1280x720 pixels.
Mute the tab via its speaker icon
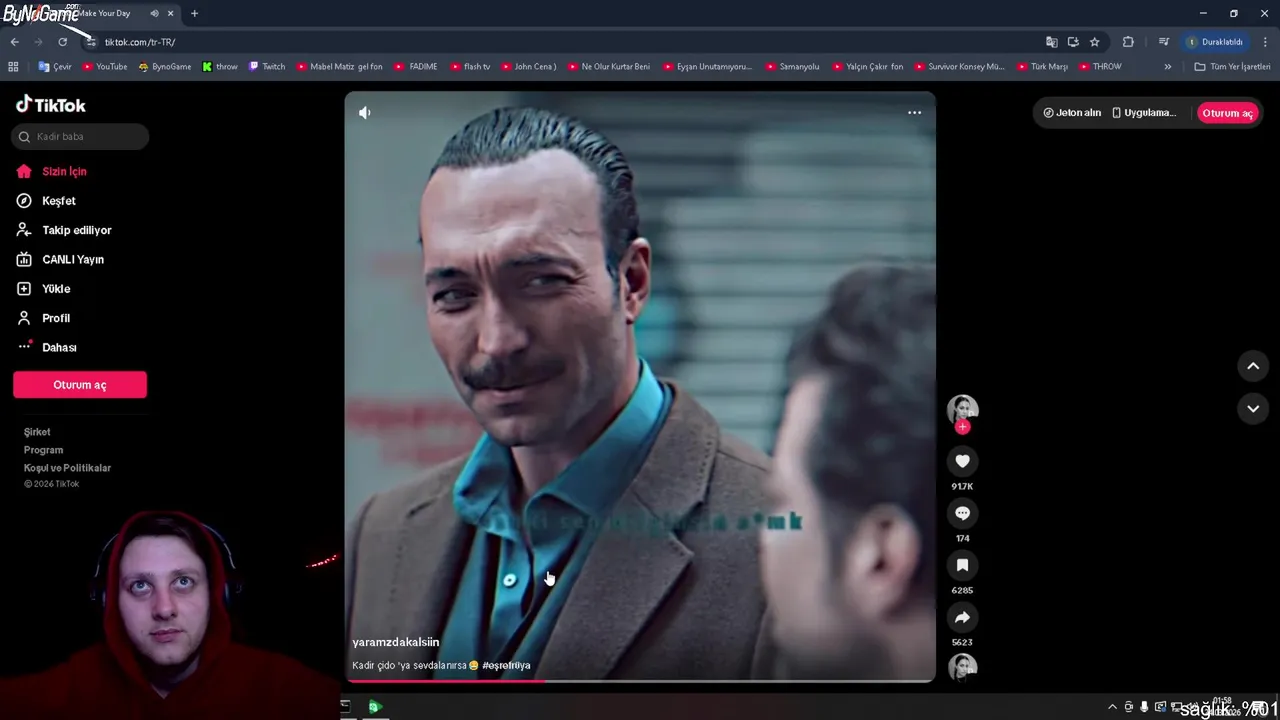click(x=154, y=14)
